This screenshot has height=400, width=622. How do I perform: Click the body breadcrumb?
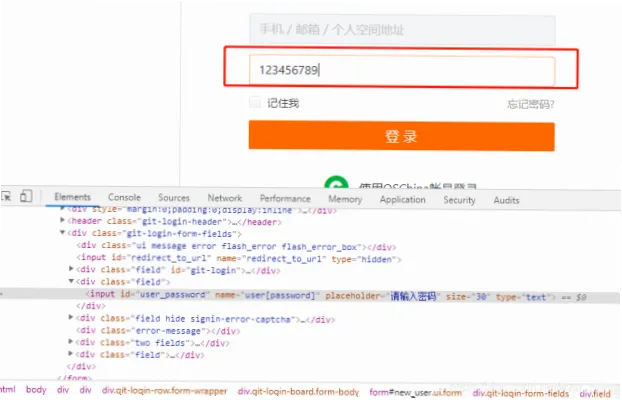(36, 390)
